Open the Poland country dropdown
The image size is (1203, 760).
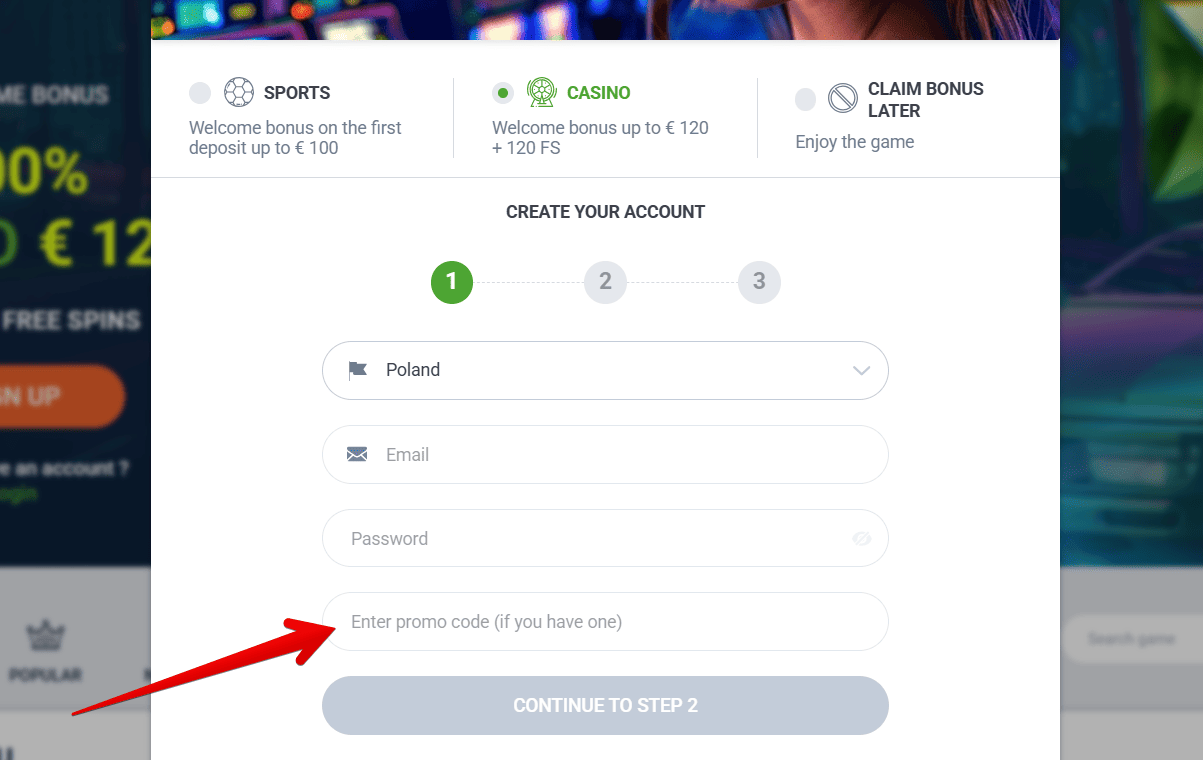coord(605,369)
